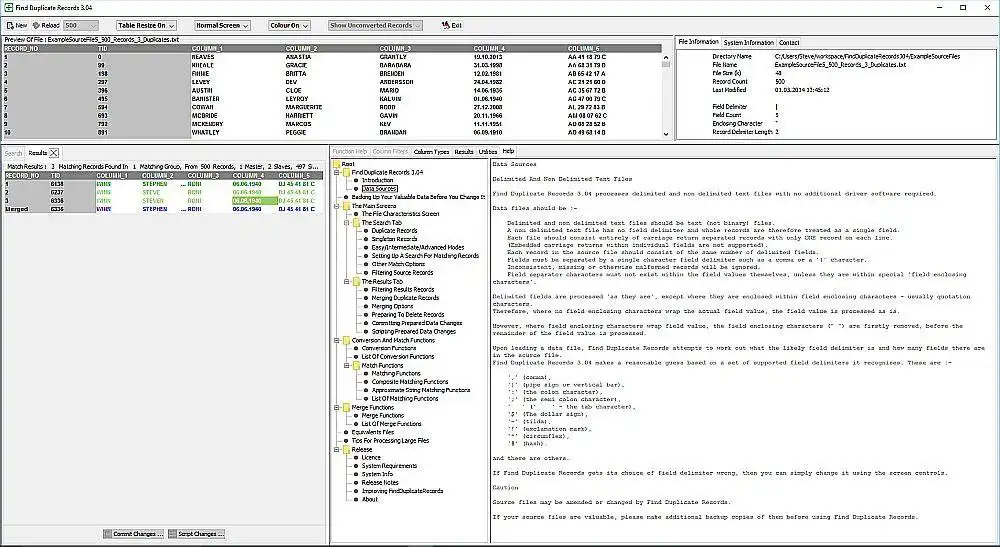Switch to the System Information tab
The width and height of the screenshot is (1000, 547).
point(749,43)
